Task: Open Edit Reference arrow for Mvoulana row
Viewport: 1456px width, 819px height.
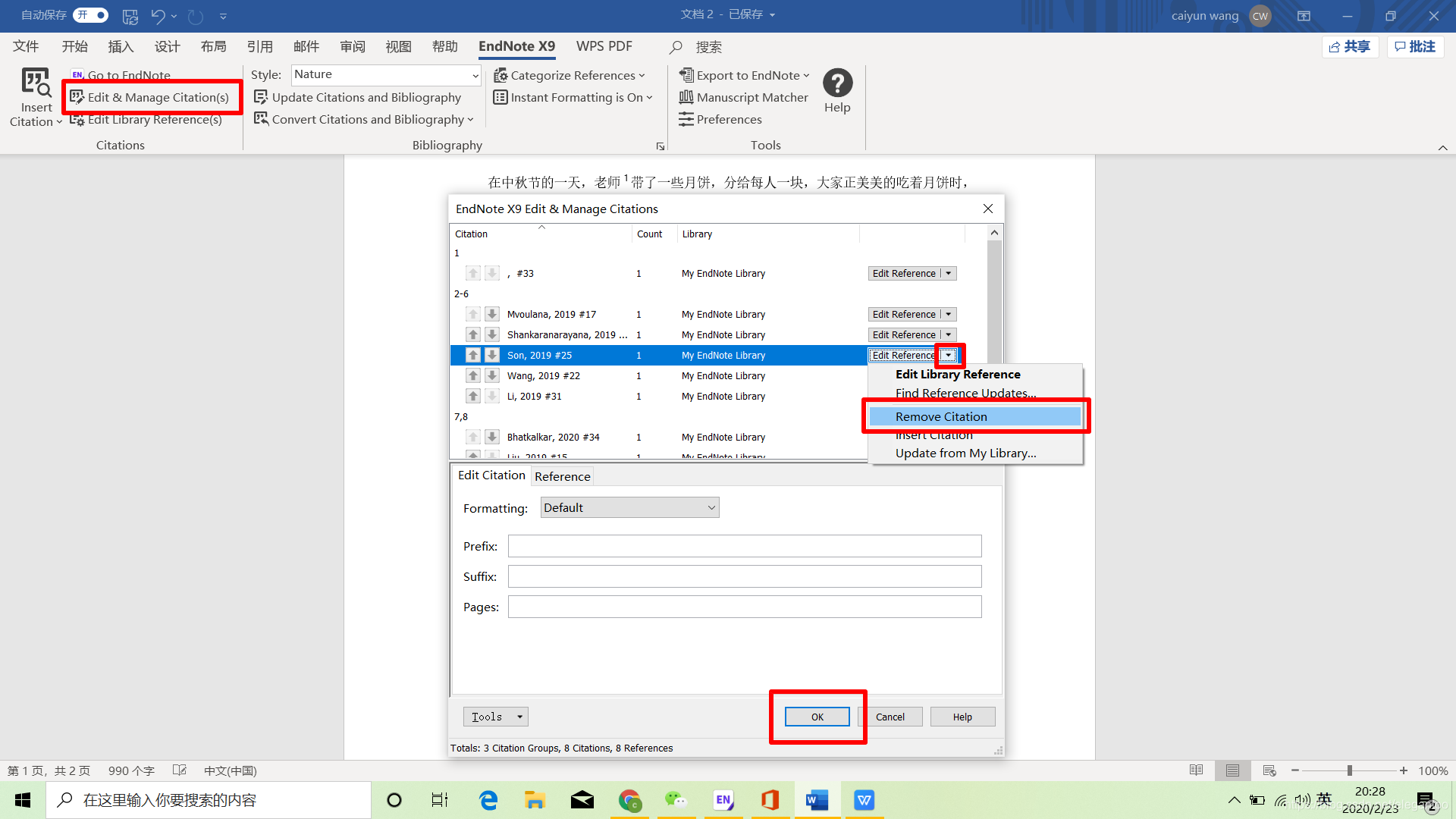Action: tap(948, 314)
